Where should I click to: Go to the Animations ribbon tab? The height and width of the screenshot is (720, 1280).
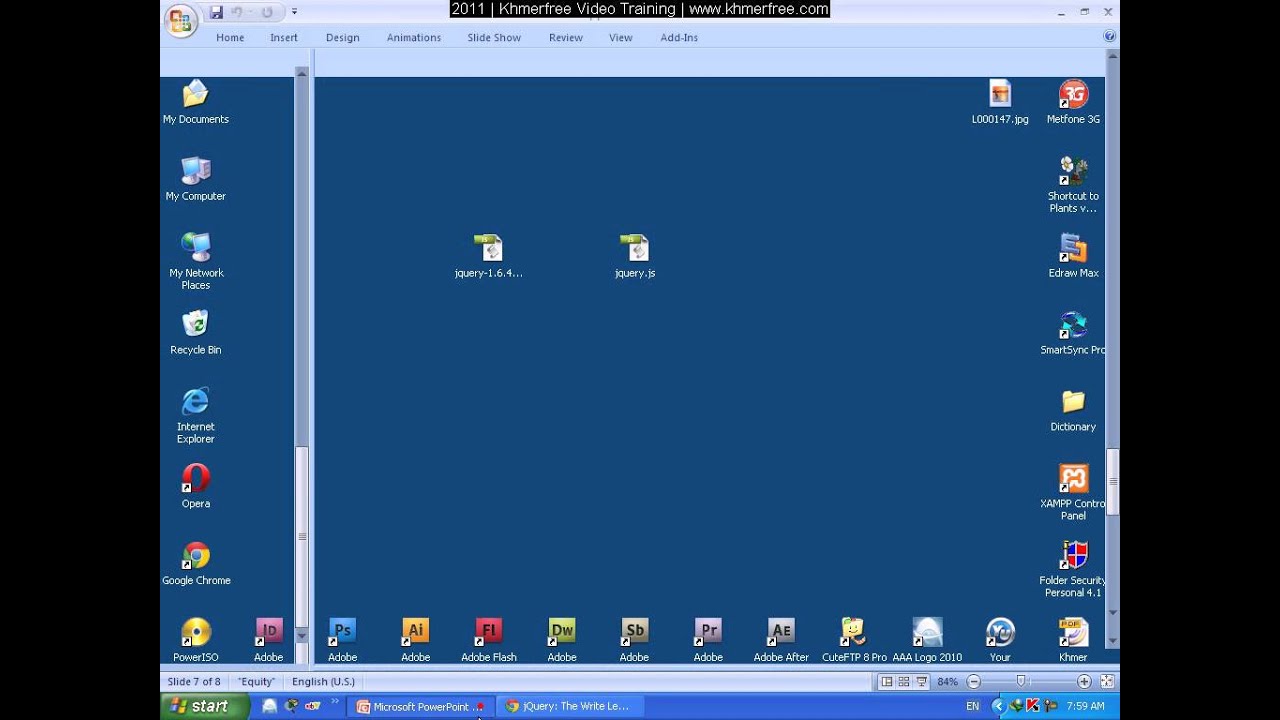click(x=414, y=37)
